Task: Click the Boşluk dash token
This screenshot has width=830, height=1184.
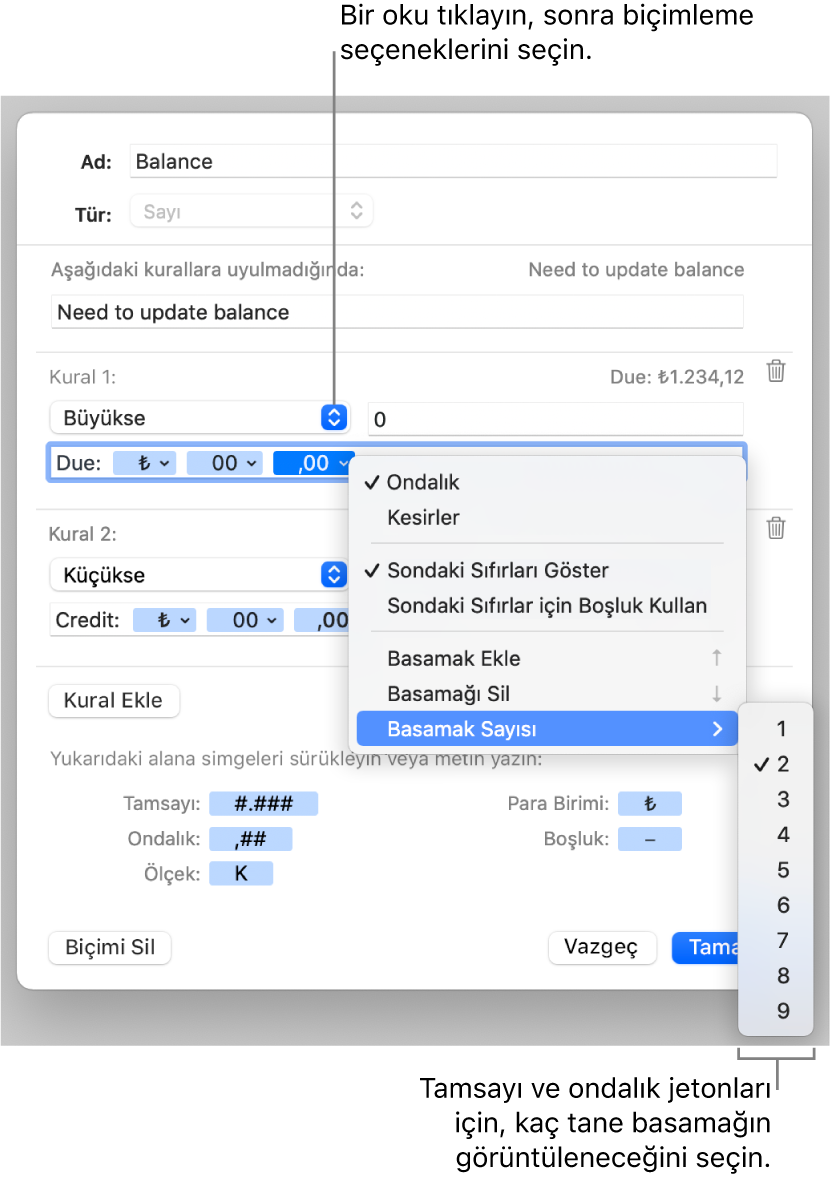Action: coord(649,839)
